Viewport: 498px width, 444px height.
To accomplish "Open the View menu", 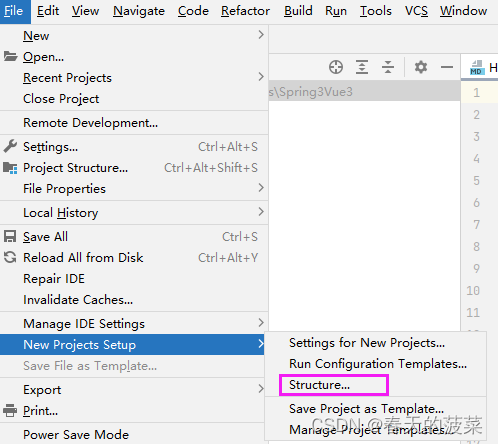I will click(x=85, y=11).
